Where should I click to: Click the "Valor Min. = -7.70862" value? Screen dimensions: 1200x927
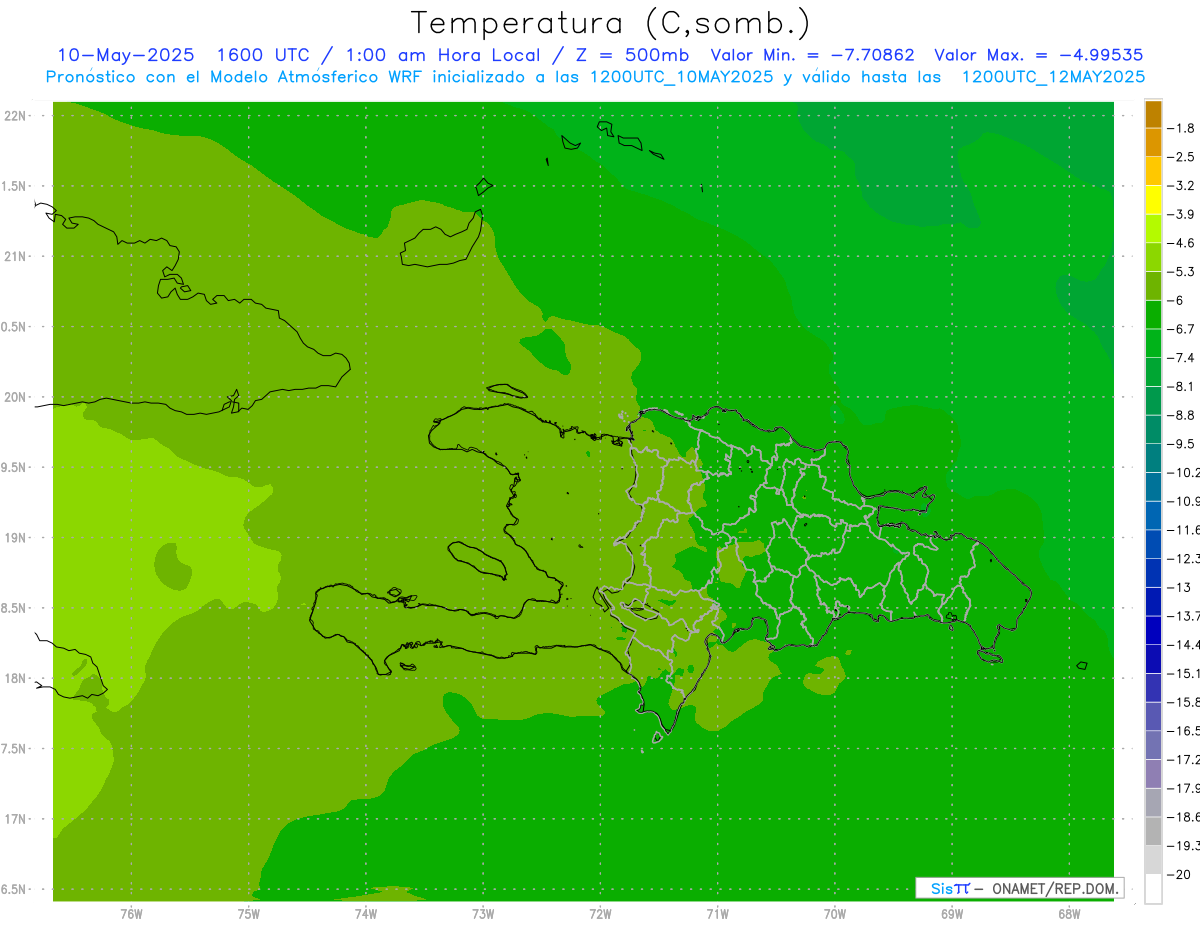tap(814, 55)
